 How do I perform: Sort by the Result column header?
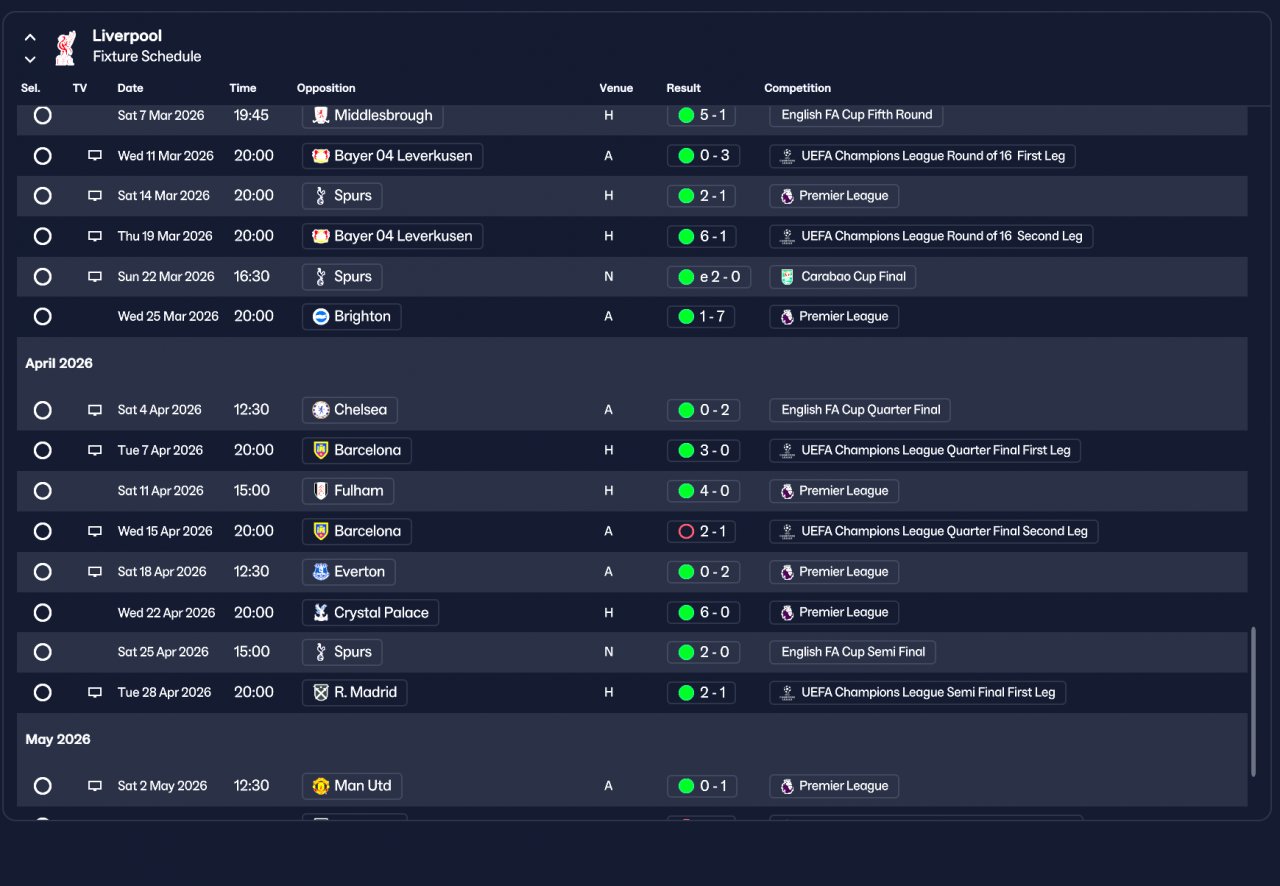click(684, 88)
